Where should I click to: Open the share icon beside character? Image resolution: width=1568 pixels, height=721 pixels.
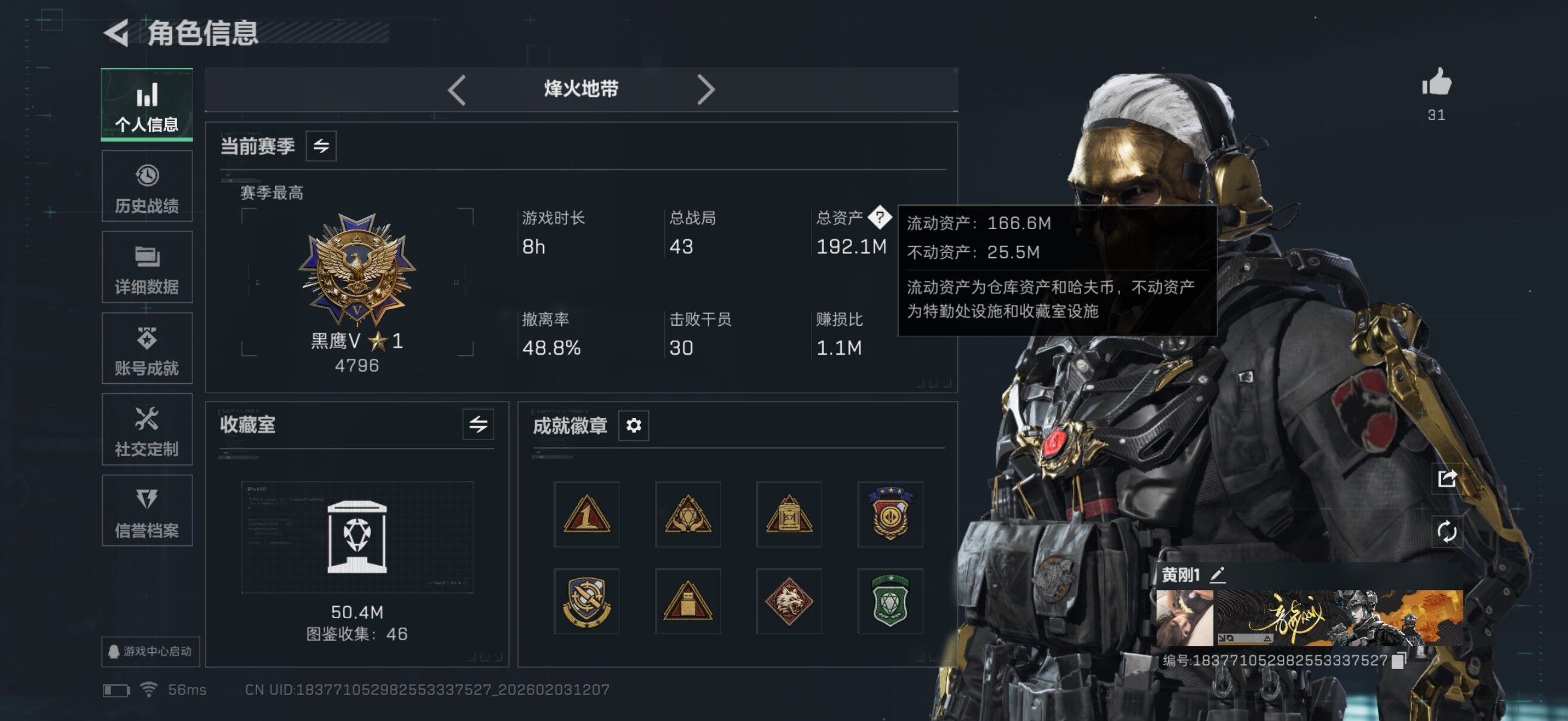[1447, 479]
